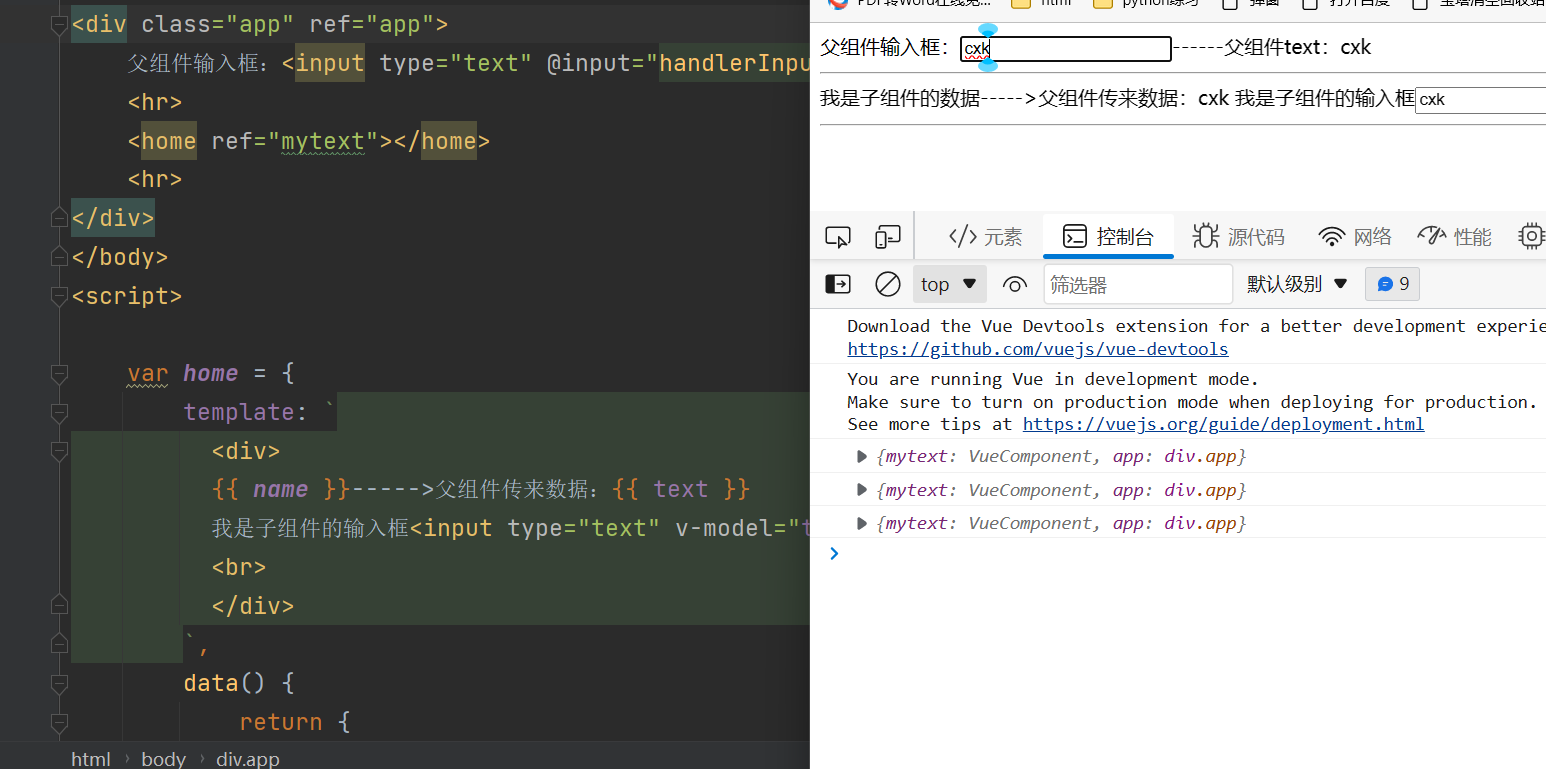Screen dimensions: 1546x769
Task: Click the home variable name in code
Action: [x=210, y=373]
